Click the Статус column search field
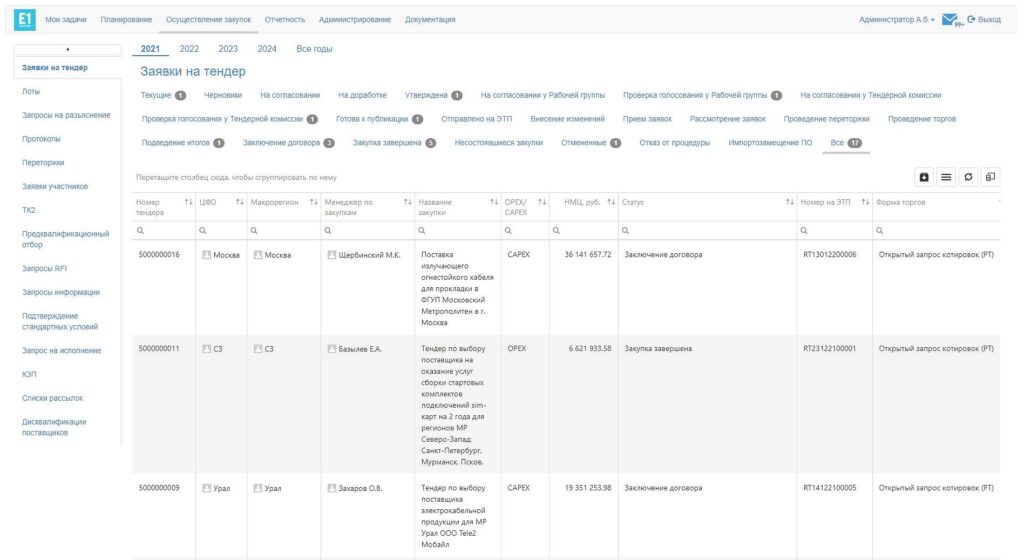This screenshot has height=560, width=1024. [706, 230]
